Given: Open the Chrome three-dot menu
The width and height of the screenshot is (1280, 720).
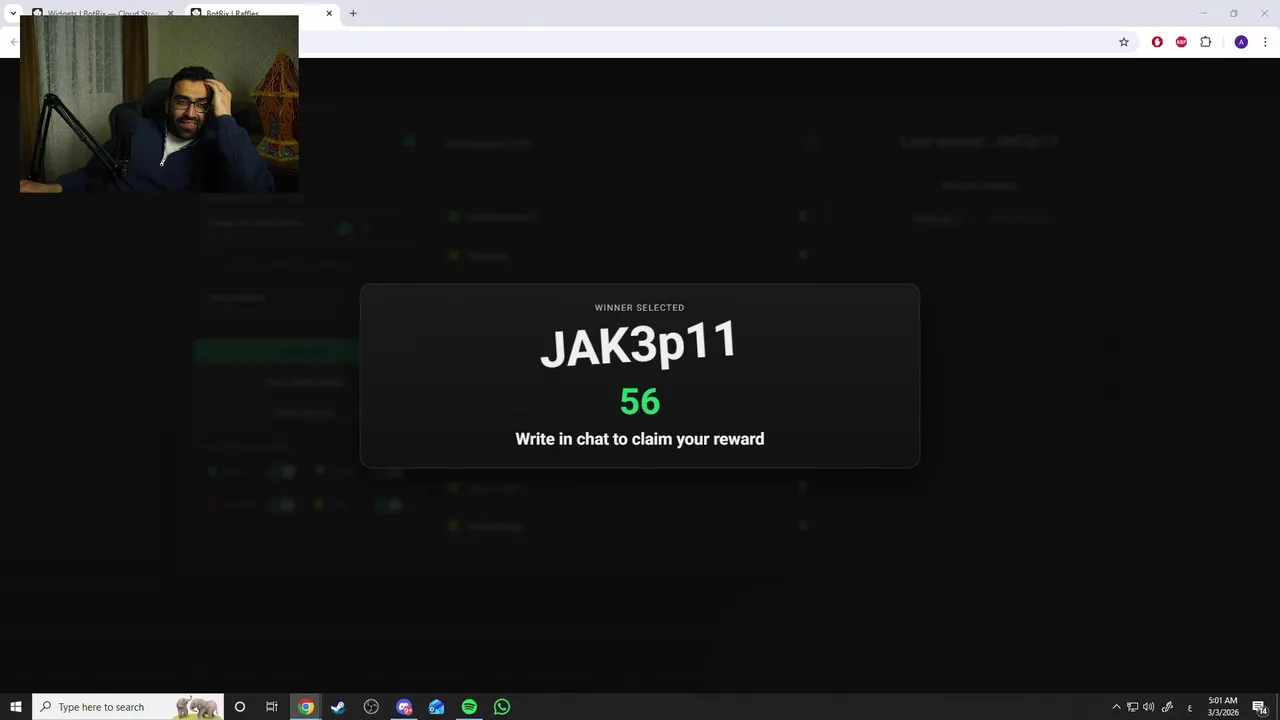Looking at the screenshot, I should click(1265, 42).
